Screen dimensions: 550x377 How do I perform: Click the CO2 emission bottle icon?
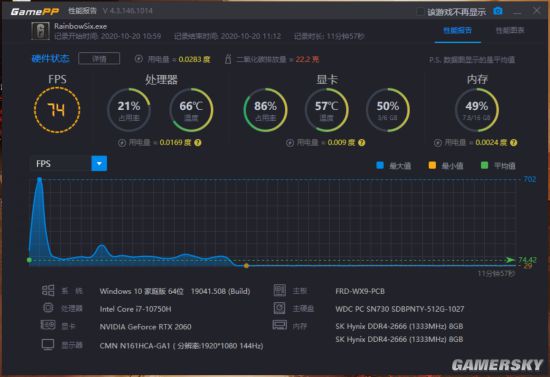[228, 59]
